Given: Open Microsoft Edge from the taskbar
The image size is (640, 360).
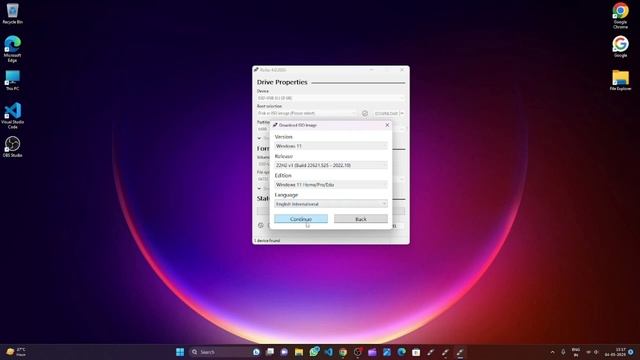Looking at the screenshot, I should coord(402,352).
